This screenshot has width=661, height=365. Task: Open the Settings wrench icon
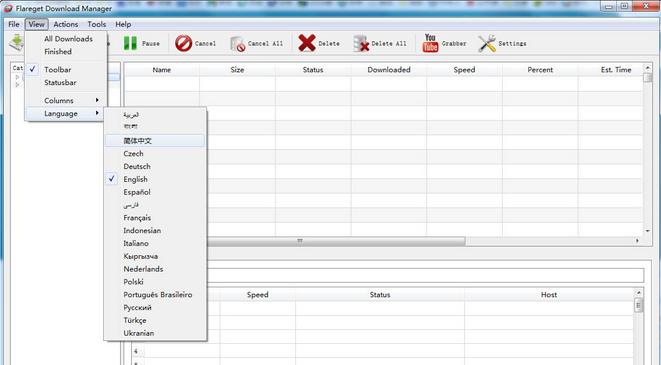pyautogui.click(x=487, y=43)
